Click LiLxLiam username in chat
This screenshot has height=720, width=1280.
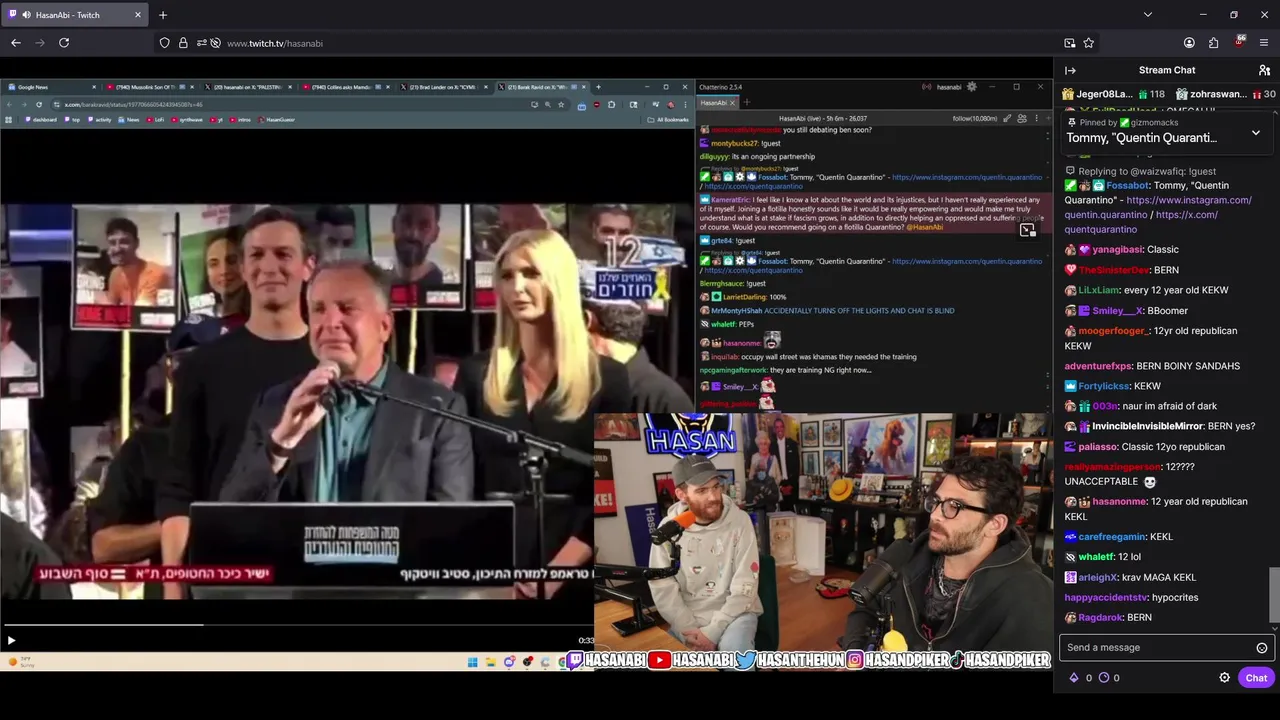click(1098, 290)
